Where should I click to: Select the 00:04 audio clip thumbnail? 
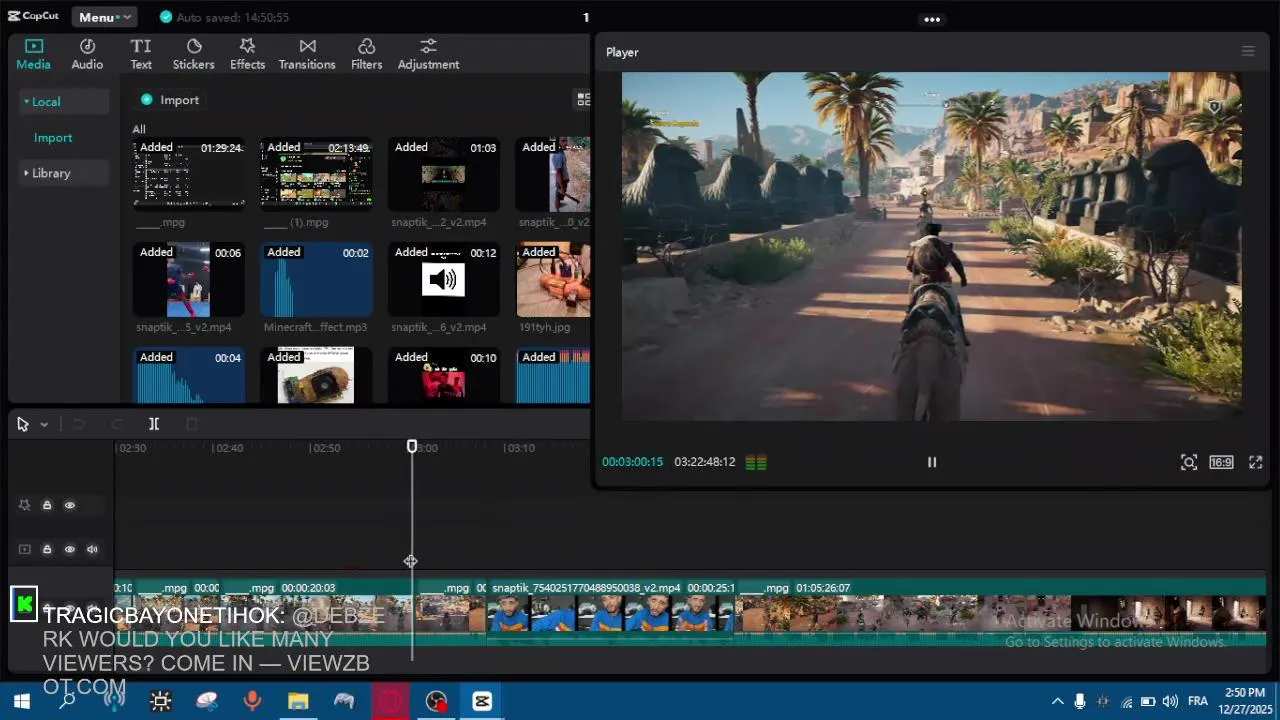[x=189, y=375]
